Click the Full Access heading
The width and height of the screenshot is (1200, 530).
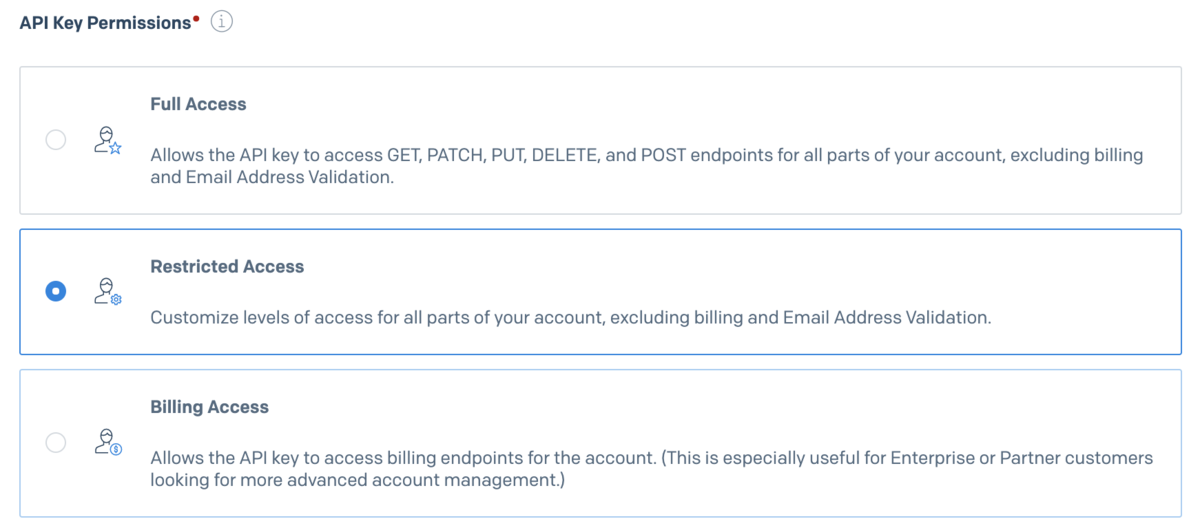[198, 104]
